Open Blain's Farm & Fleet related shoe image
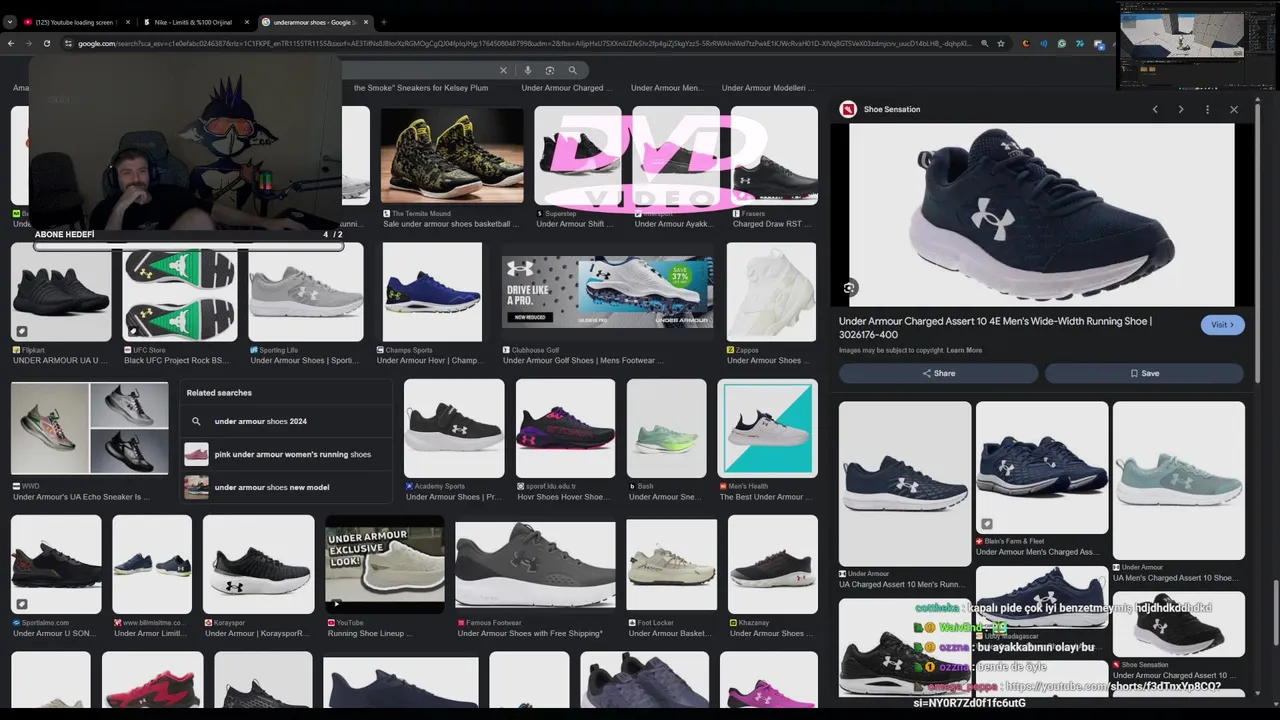This screenshot has width=1280, height=720. pyautogui.click(x=1042, y=467)
